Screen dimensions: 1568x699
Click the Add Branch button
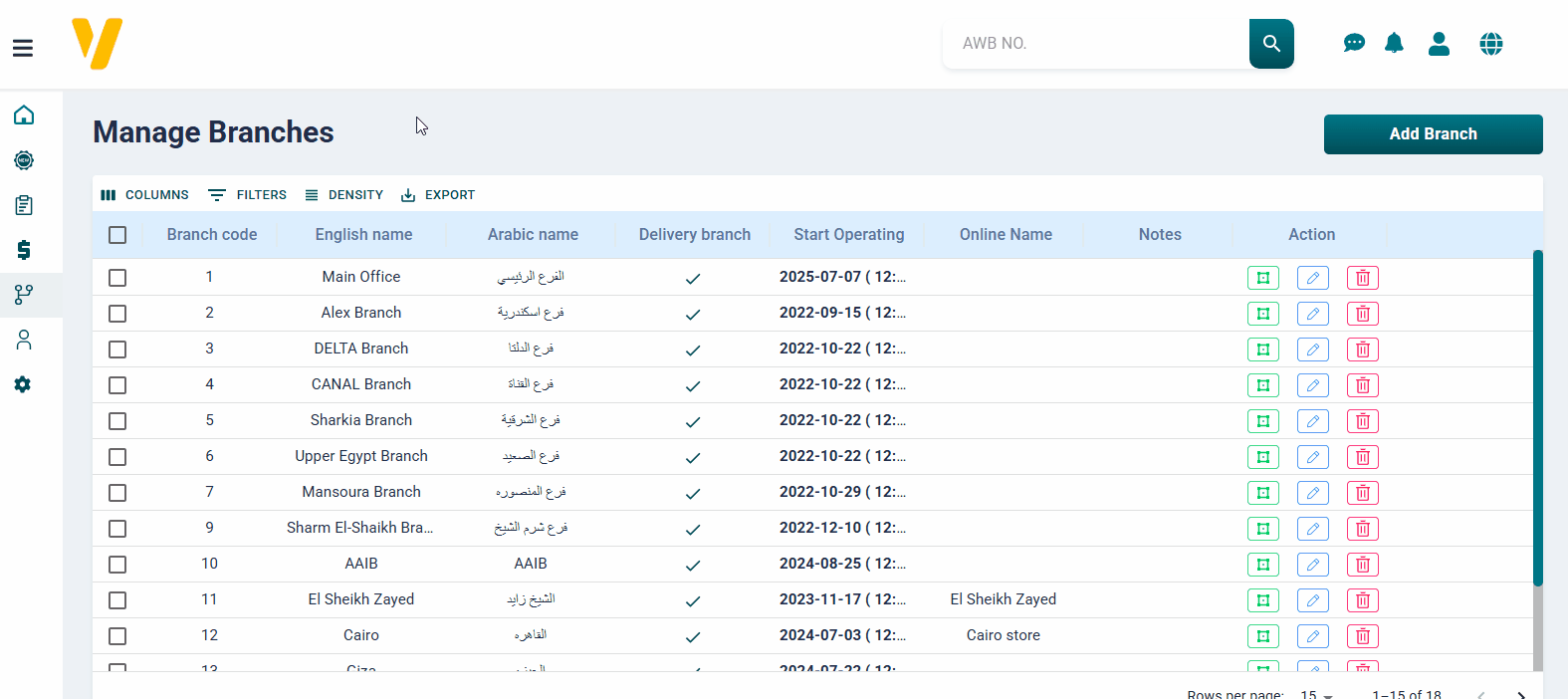1433,134
